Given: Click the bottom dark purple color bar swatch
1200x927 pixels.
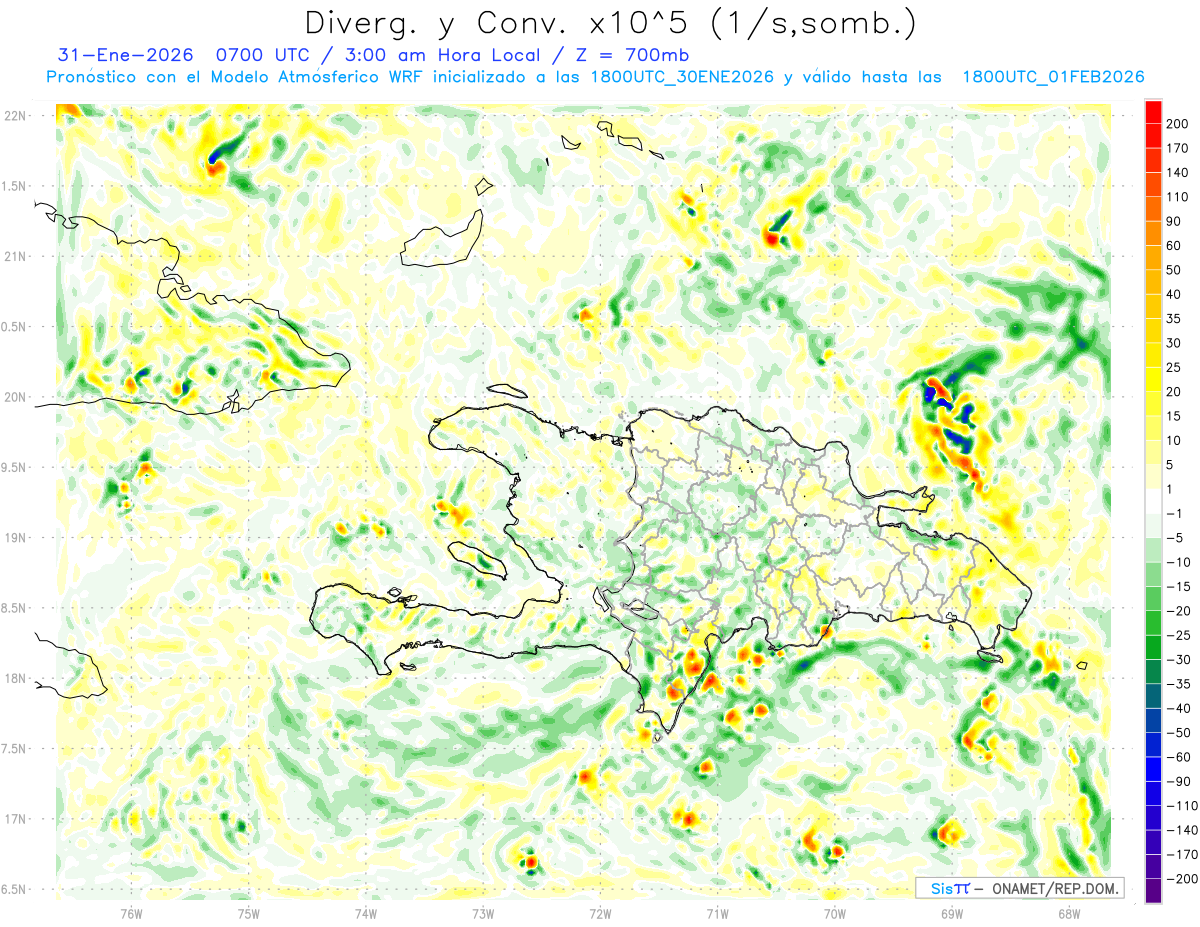Looking at the screenshot, I should coord(1153,891).
